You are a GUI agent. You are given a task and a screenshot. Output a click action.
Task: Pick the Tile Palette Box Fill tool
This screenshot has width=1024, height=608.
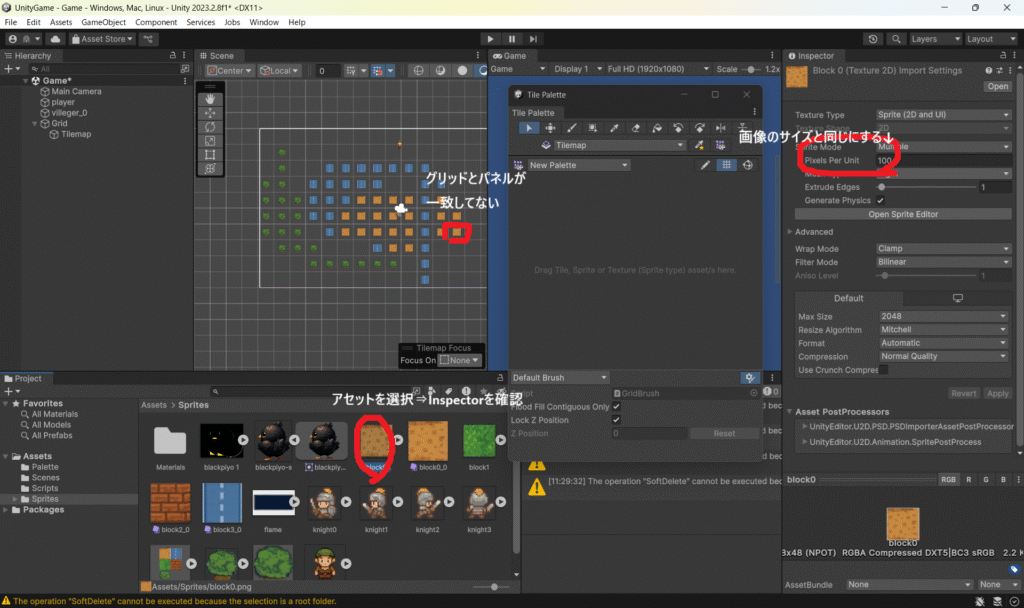point(592,128)
